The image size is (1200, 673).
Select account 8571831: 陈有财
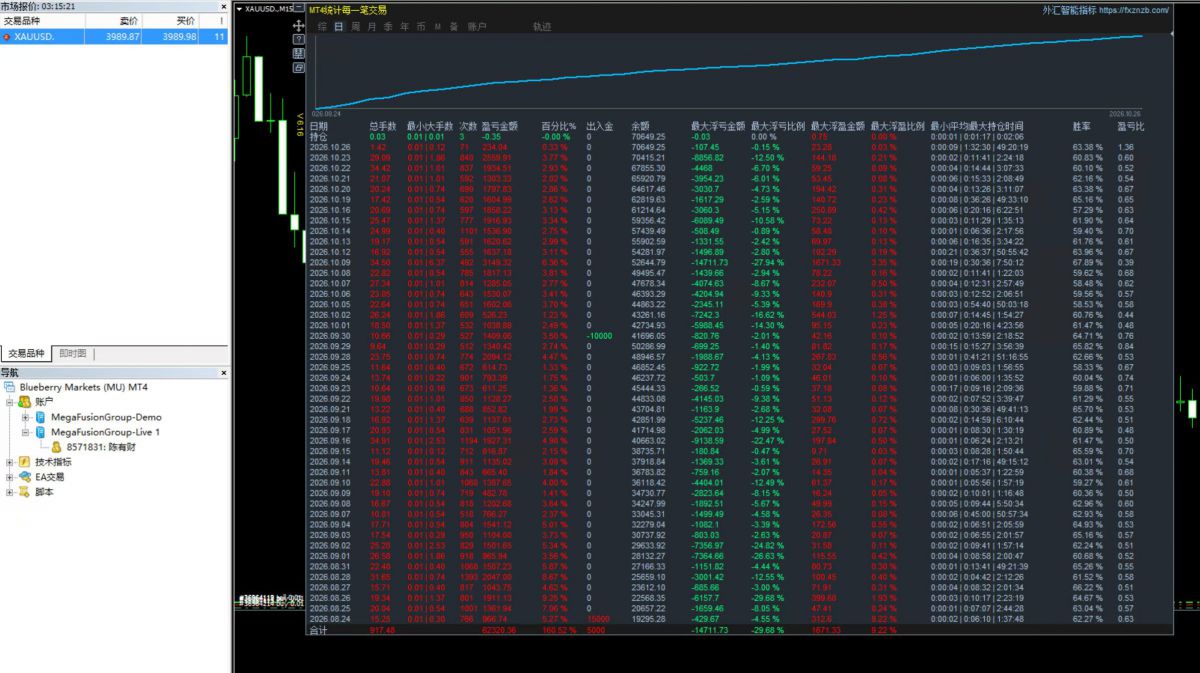[101, 447]
